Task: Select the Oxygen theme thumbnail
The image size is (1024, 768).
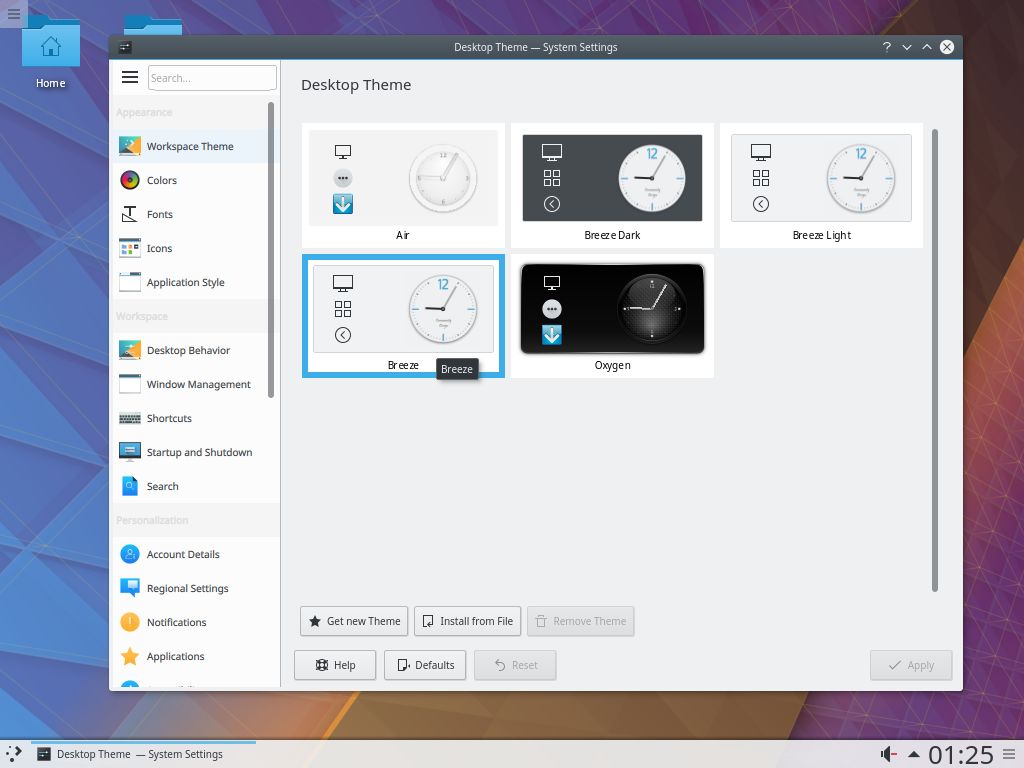Action: [612, 309]
